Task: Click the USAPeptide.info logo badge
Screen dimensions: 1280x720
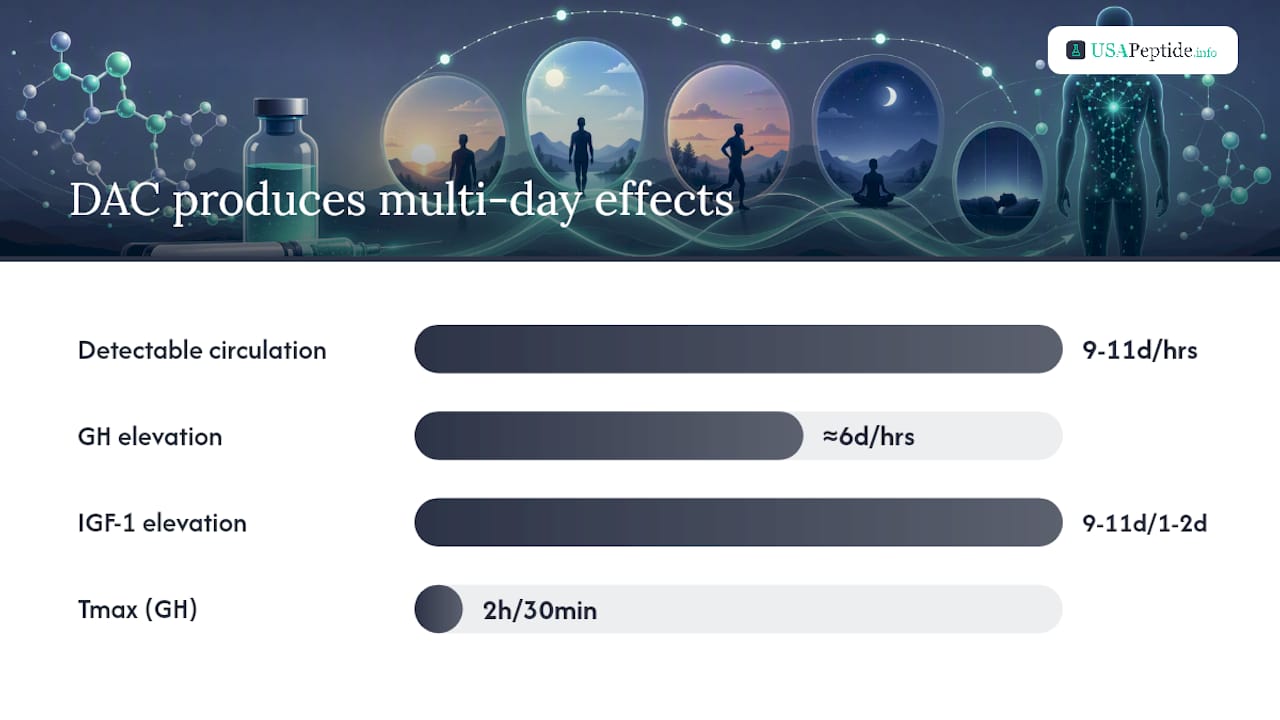Action: (1142, 50)
